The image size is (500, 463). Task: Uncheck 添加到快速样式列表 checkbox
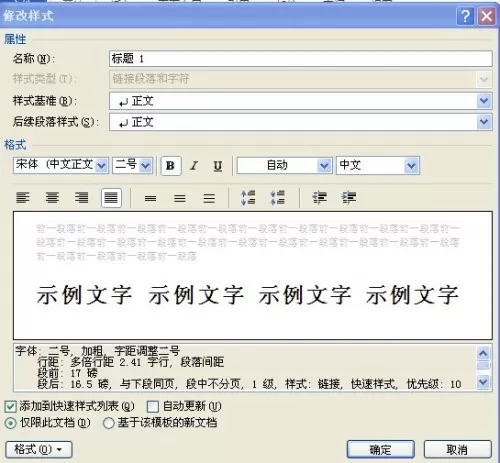point(10,407)
